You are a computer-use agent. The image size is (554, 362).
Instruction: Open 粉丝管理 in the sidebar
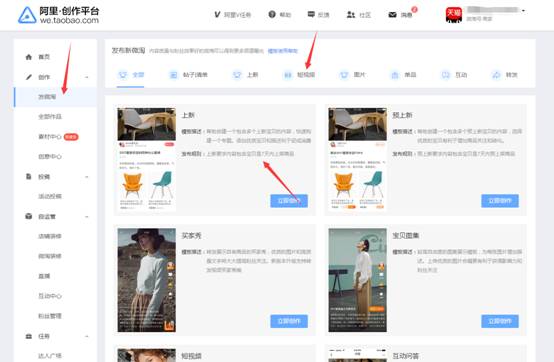coord(50,316)
